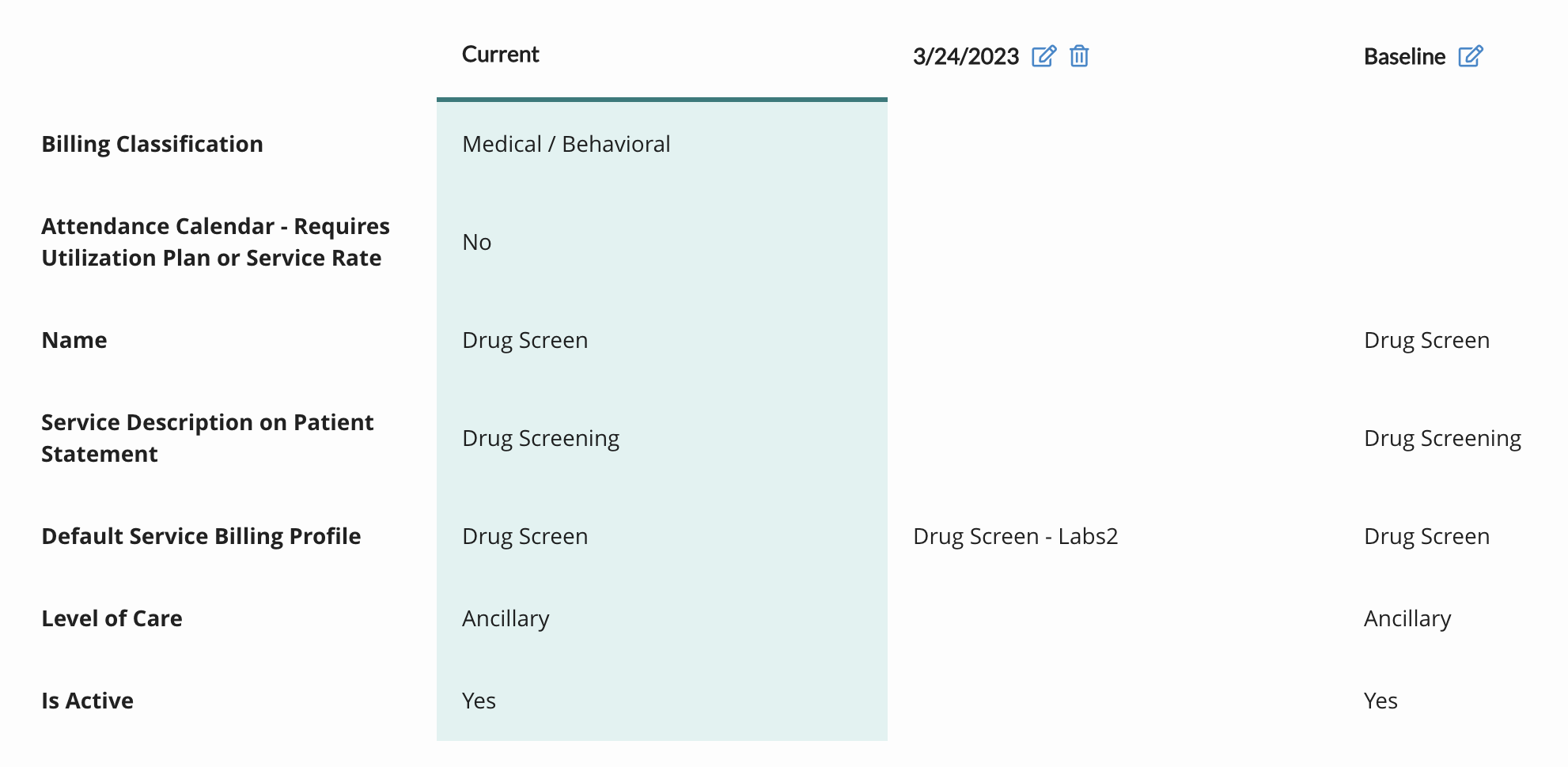Screen dimensions: 1568x767
Task: Select the 'No' attendance calendar value
Action: pos(477,242)
